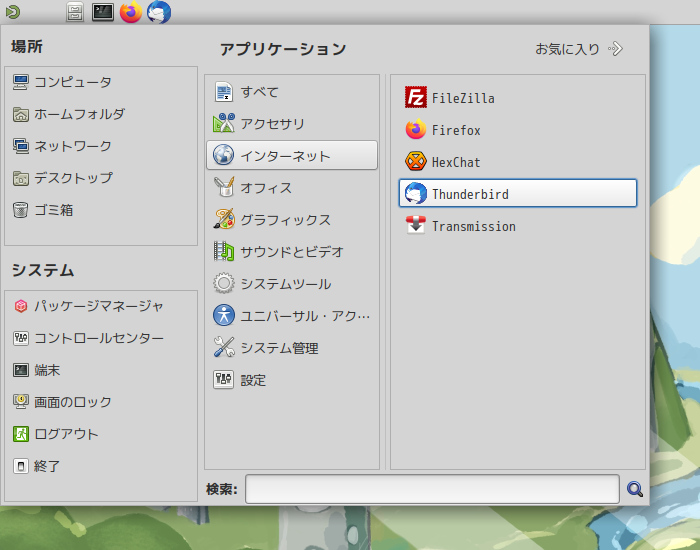This screenshot has width=700, height=550.
Task: Open コンピュータ in places
Action: click(101, 82)
